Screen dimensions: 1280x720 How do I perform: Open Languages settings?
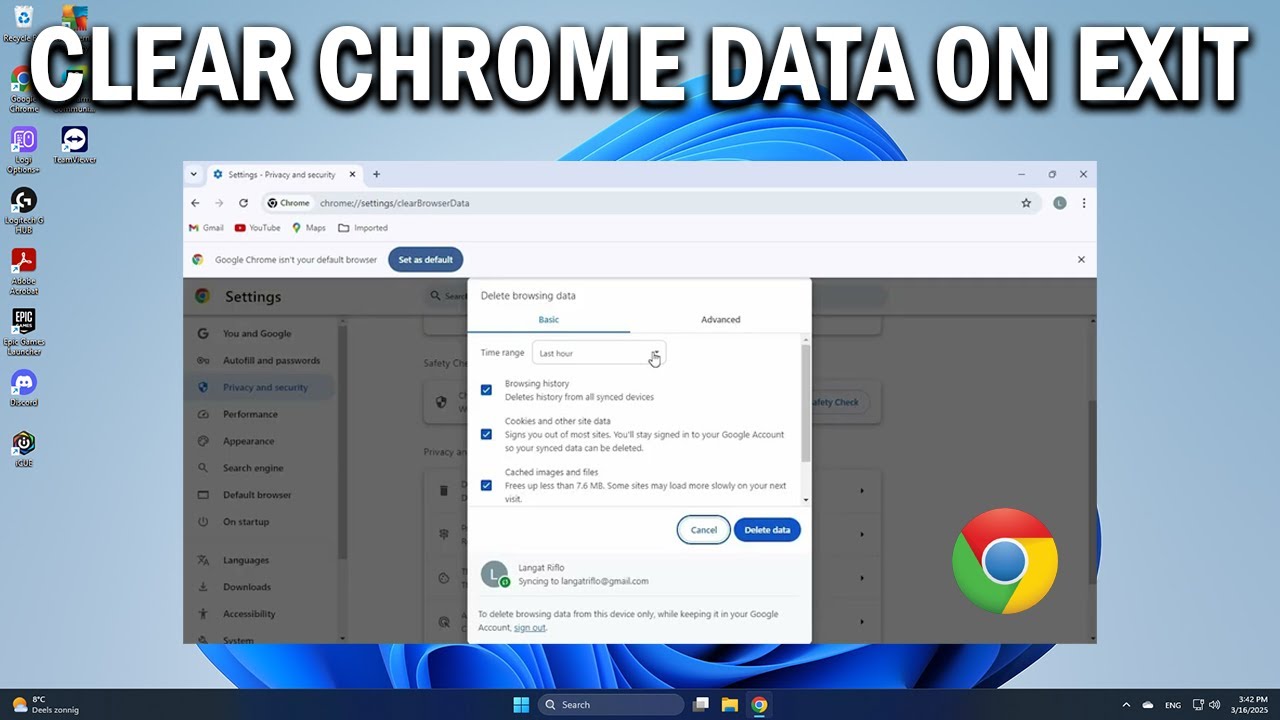coord(246,561)
